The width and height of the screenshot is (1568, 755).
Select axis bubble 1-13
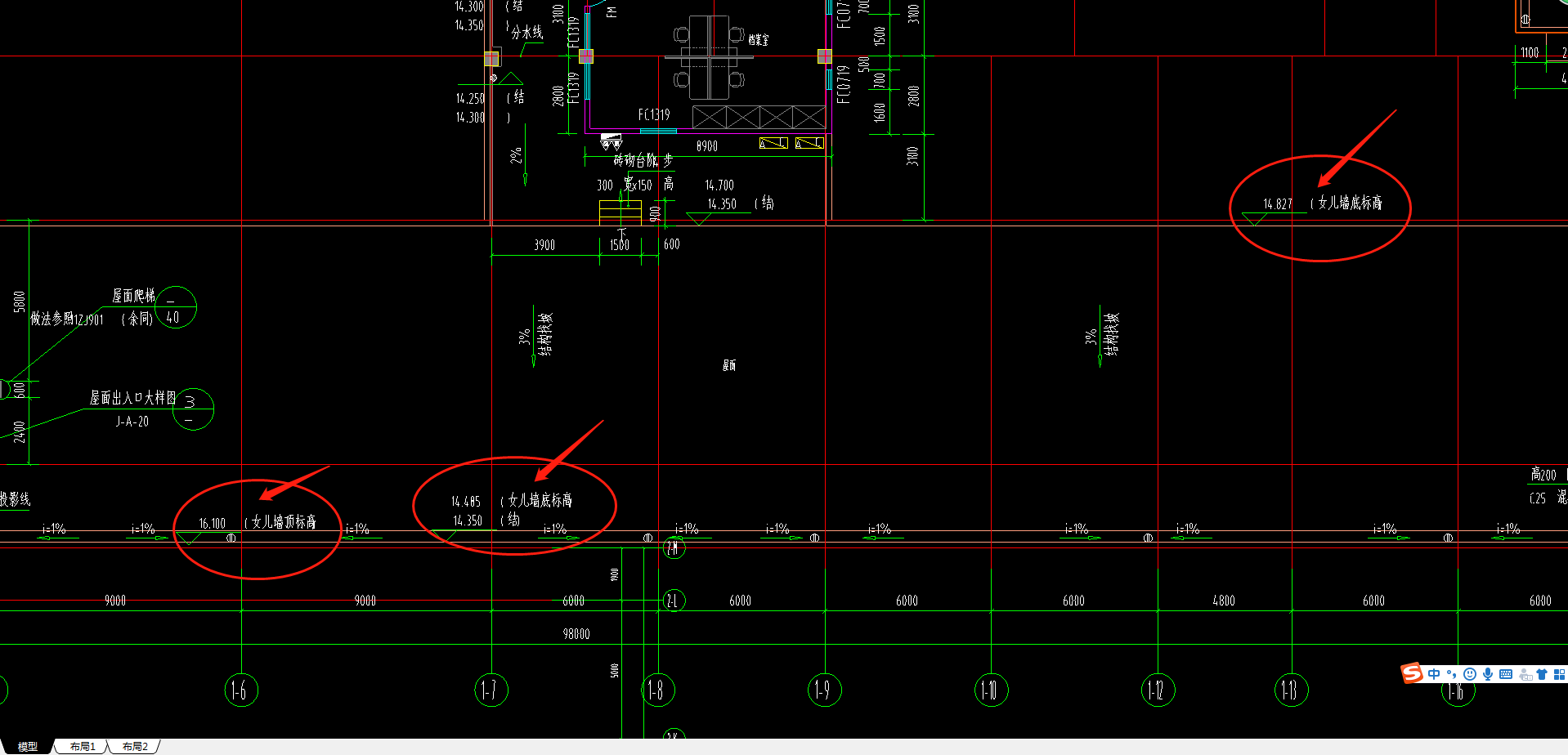(1292, 690)
